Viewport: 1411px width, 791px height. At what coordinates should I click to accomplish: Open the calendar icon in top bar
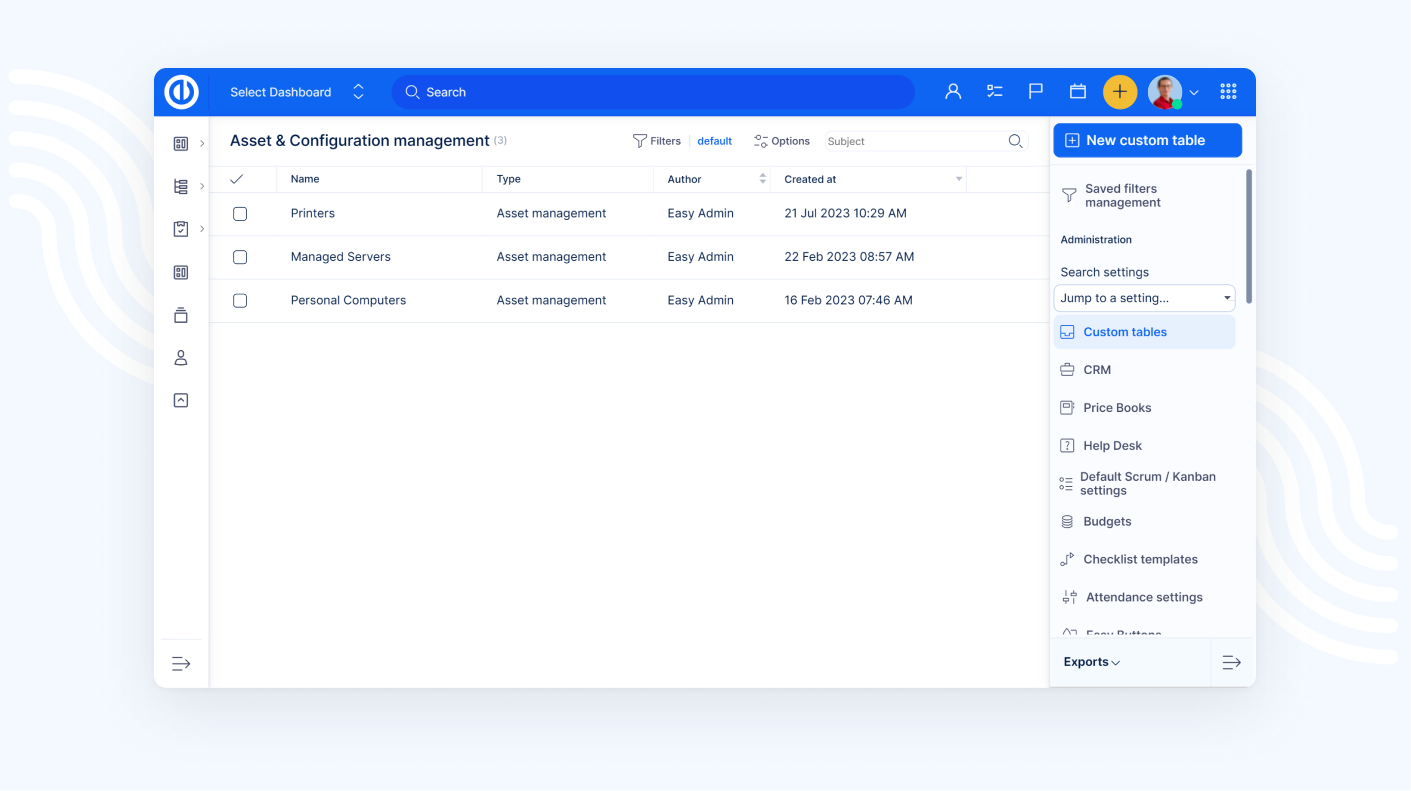point(1077,92)
